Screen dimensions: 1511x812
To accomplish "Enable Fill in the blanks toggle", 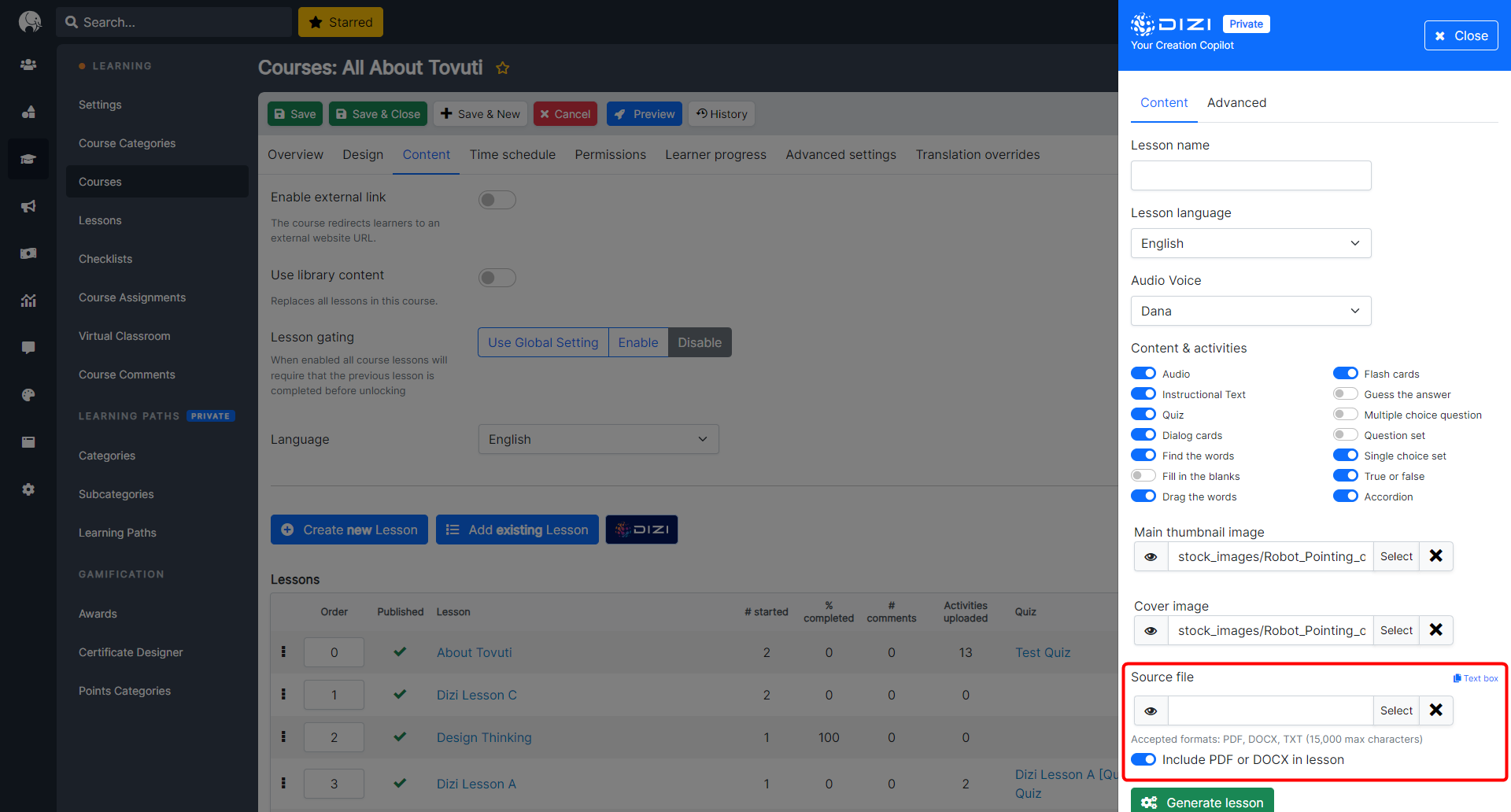I will (x=1143, y=476).
